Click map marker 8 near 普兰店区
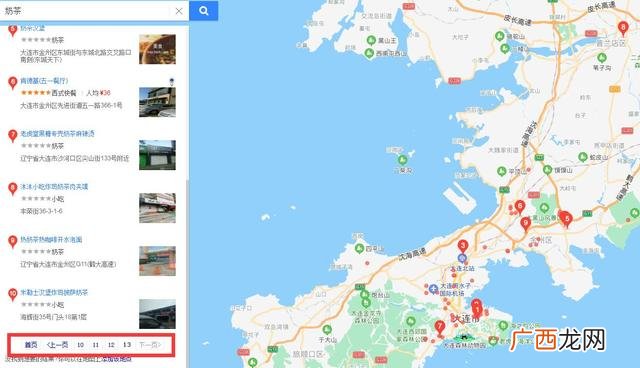The width and height of the screenshot is (640, 368). (x=623, y=29)
